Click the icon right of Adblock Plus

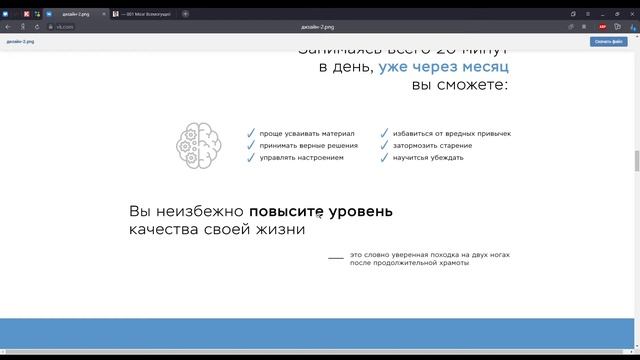618,27
